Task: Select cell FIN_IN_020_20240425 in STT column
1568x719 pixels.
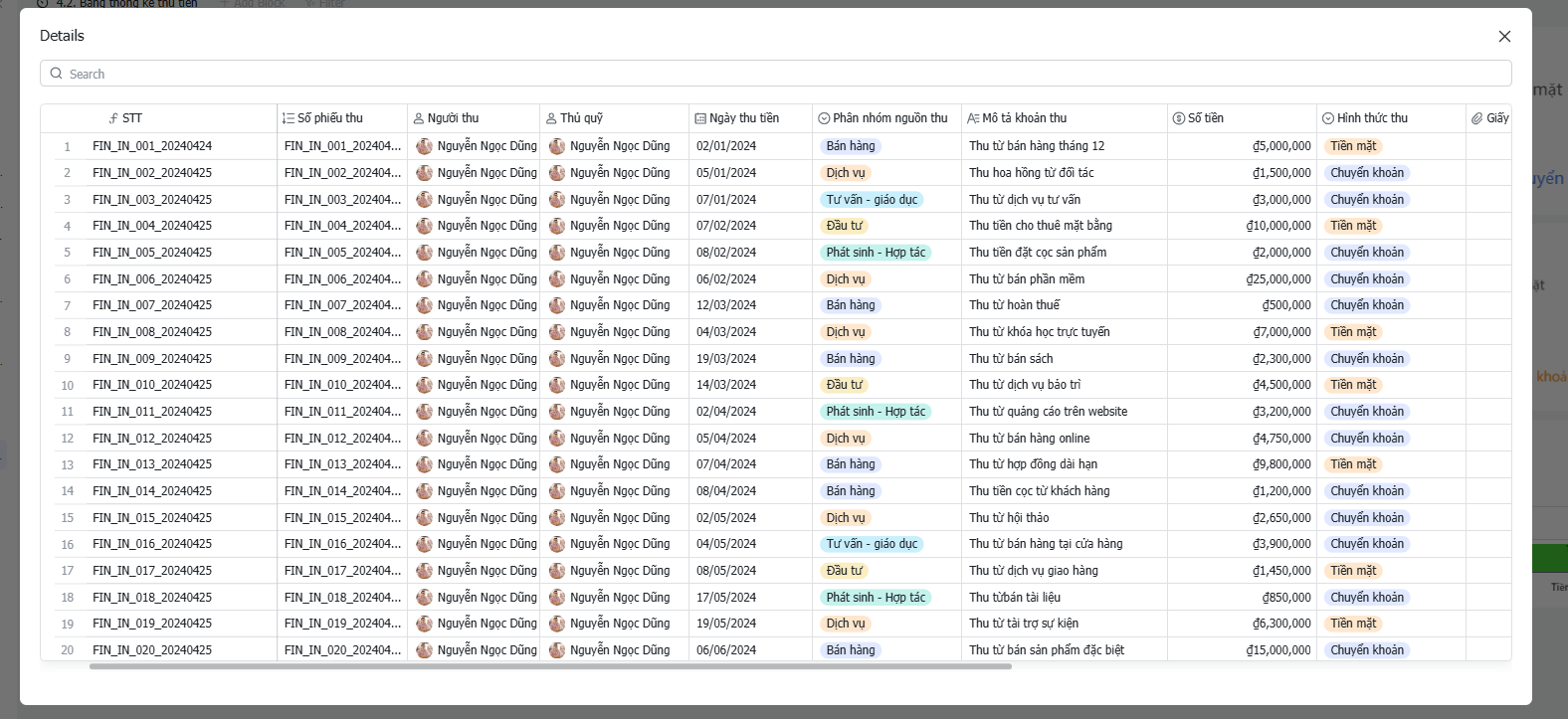Action: click(x=152, y=650)
